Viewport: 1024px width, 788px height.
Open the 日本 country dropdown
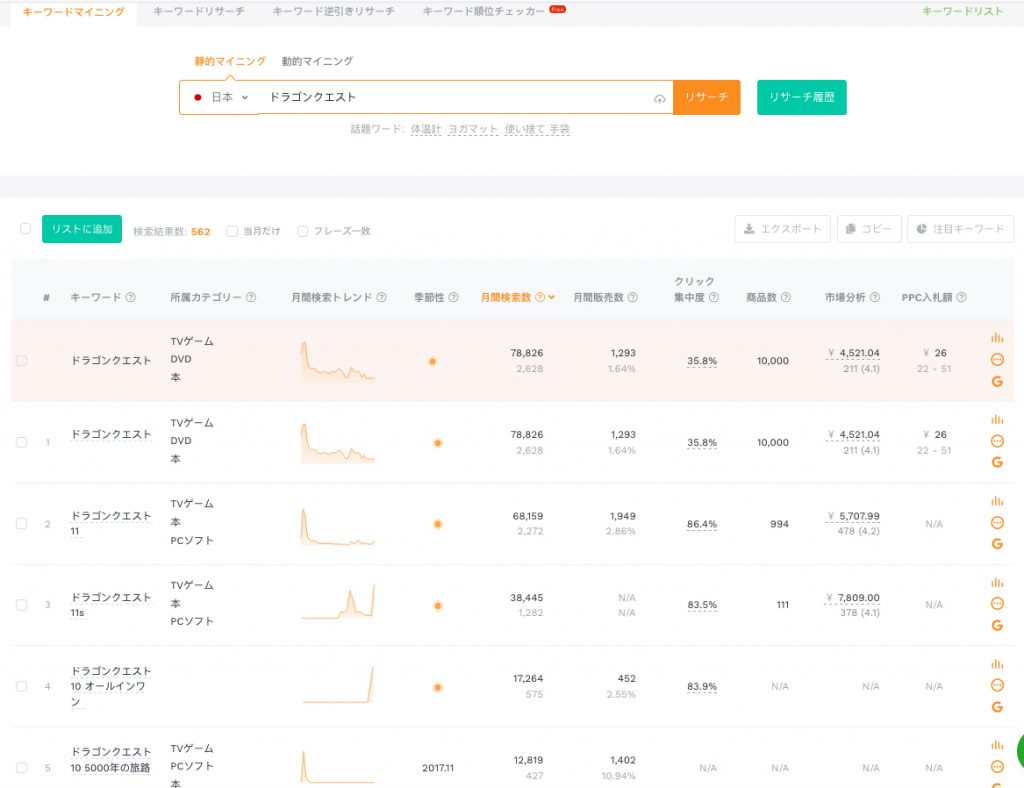pyautogui.click(x=220, y=98)
